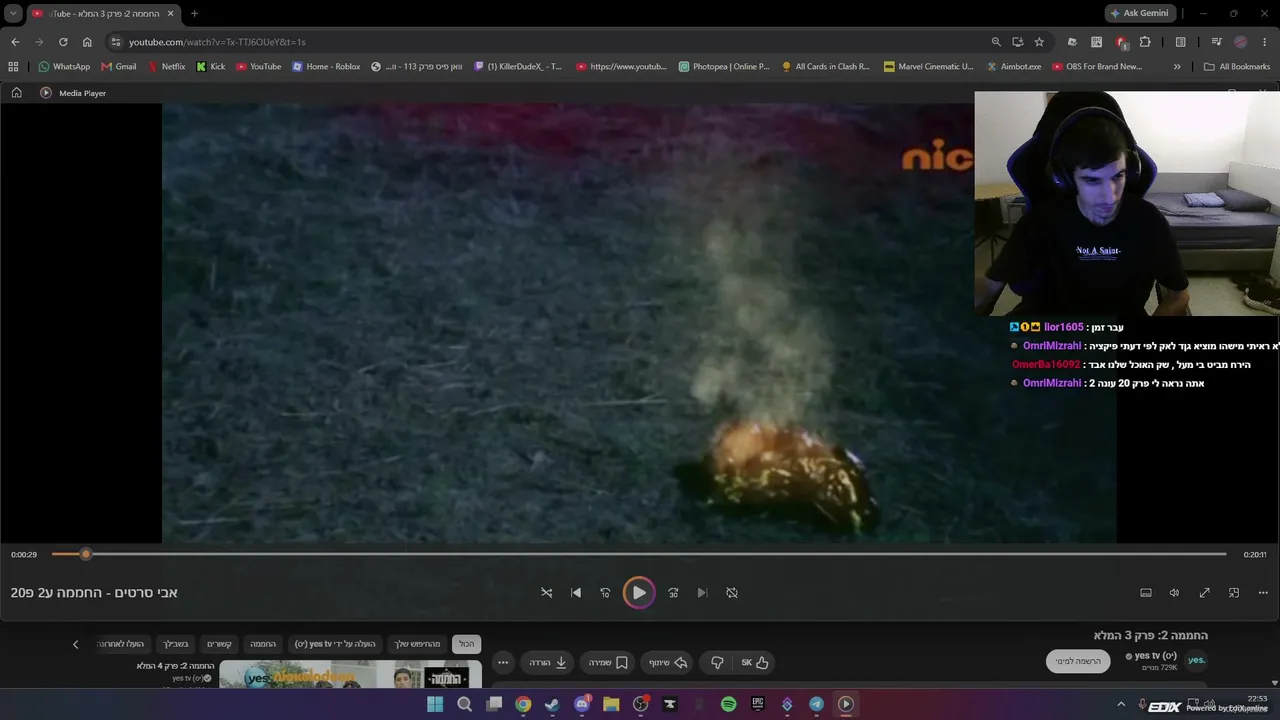Select the בשבילך filter chip

[175, 644]
